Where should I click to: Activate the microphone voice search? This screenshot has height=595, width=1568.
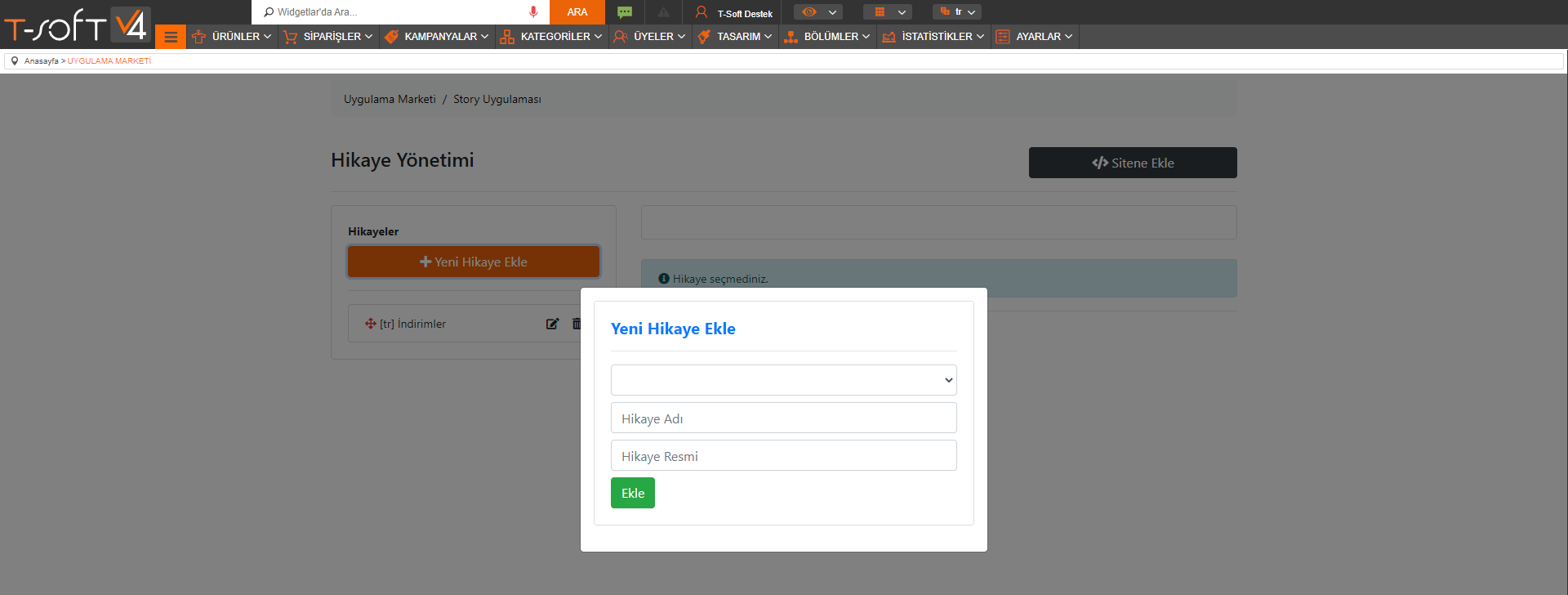533,12
